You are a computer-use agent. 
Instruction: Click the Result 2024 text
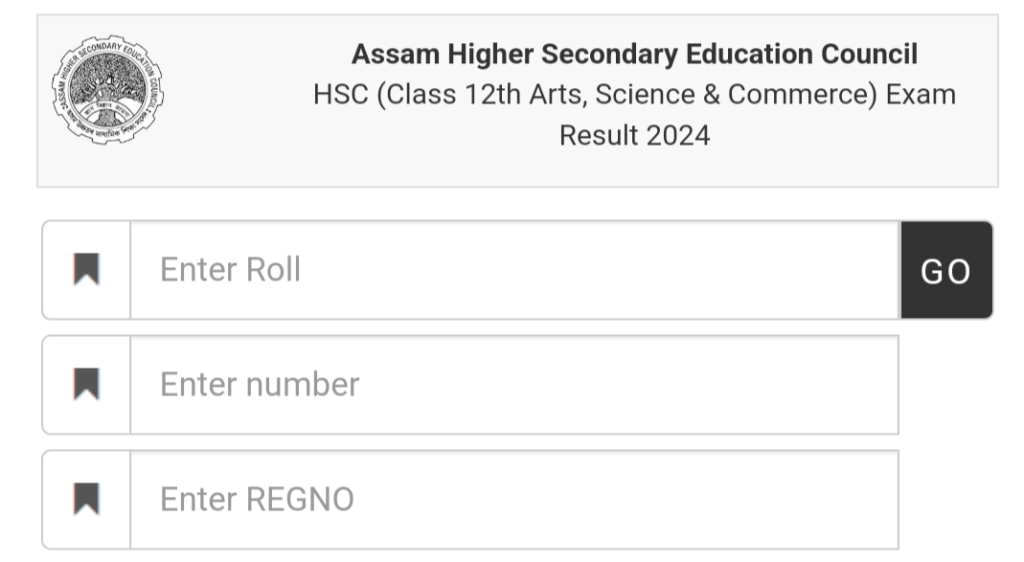(x=634, y=135)
